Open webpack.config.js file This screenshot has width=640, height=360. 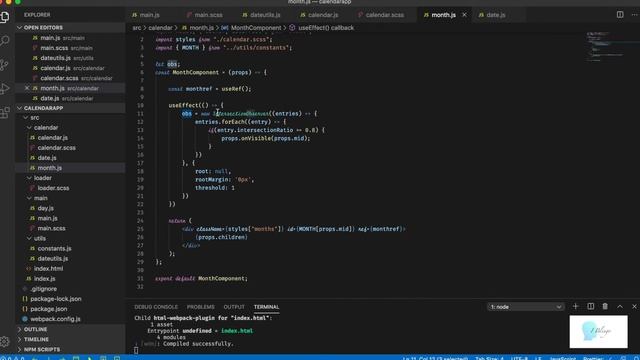(55, 319)
